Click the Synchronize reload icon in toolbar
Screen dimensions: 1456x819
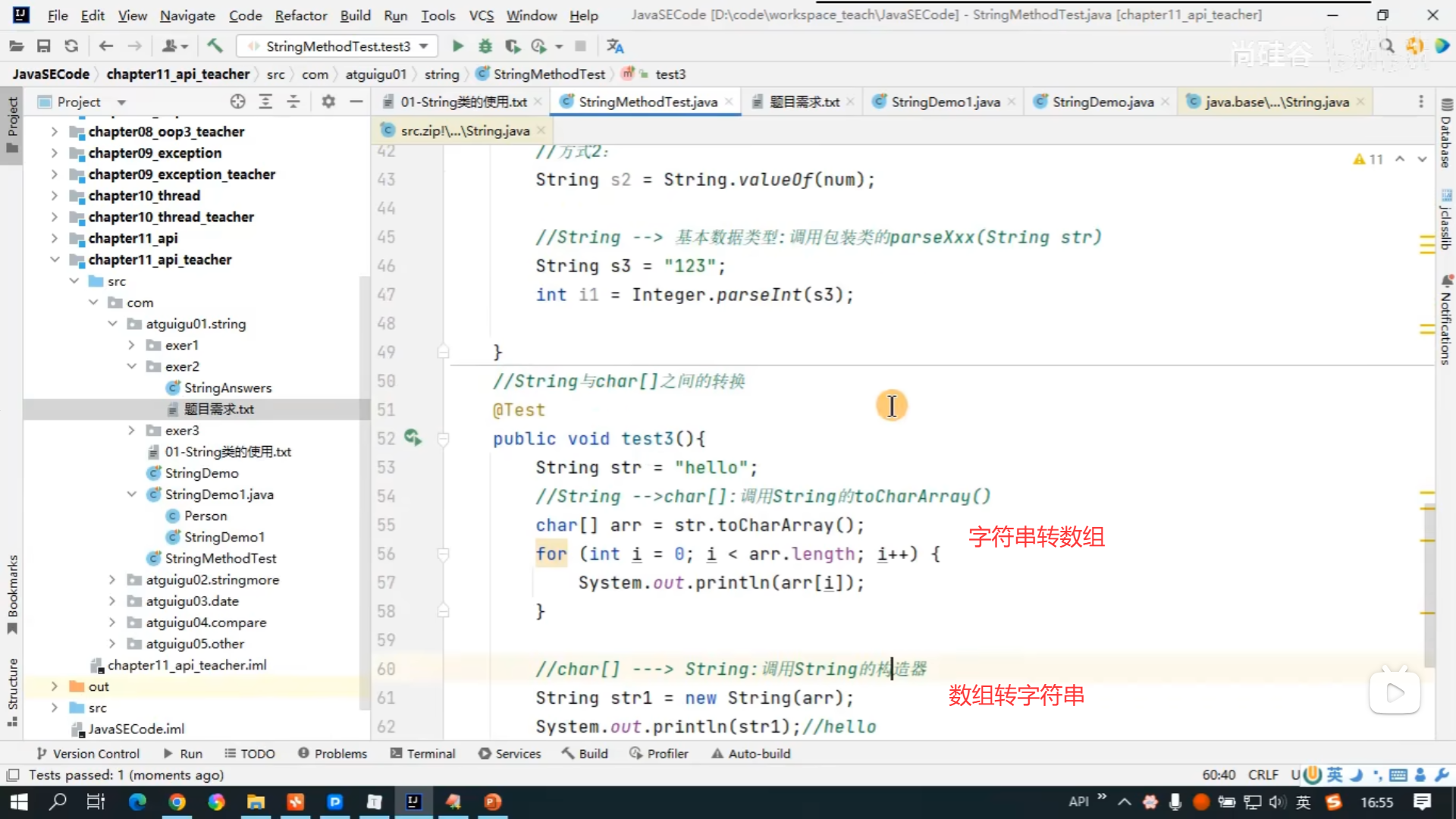(x=71, y=46)
